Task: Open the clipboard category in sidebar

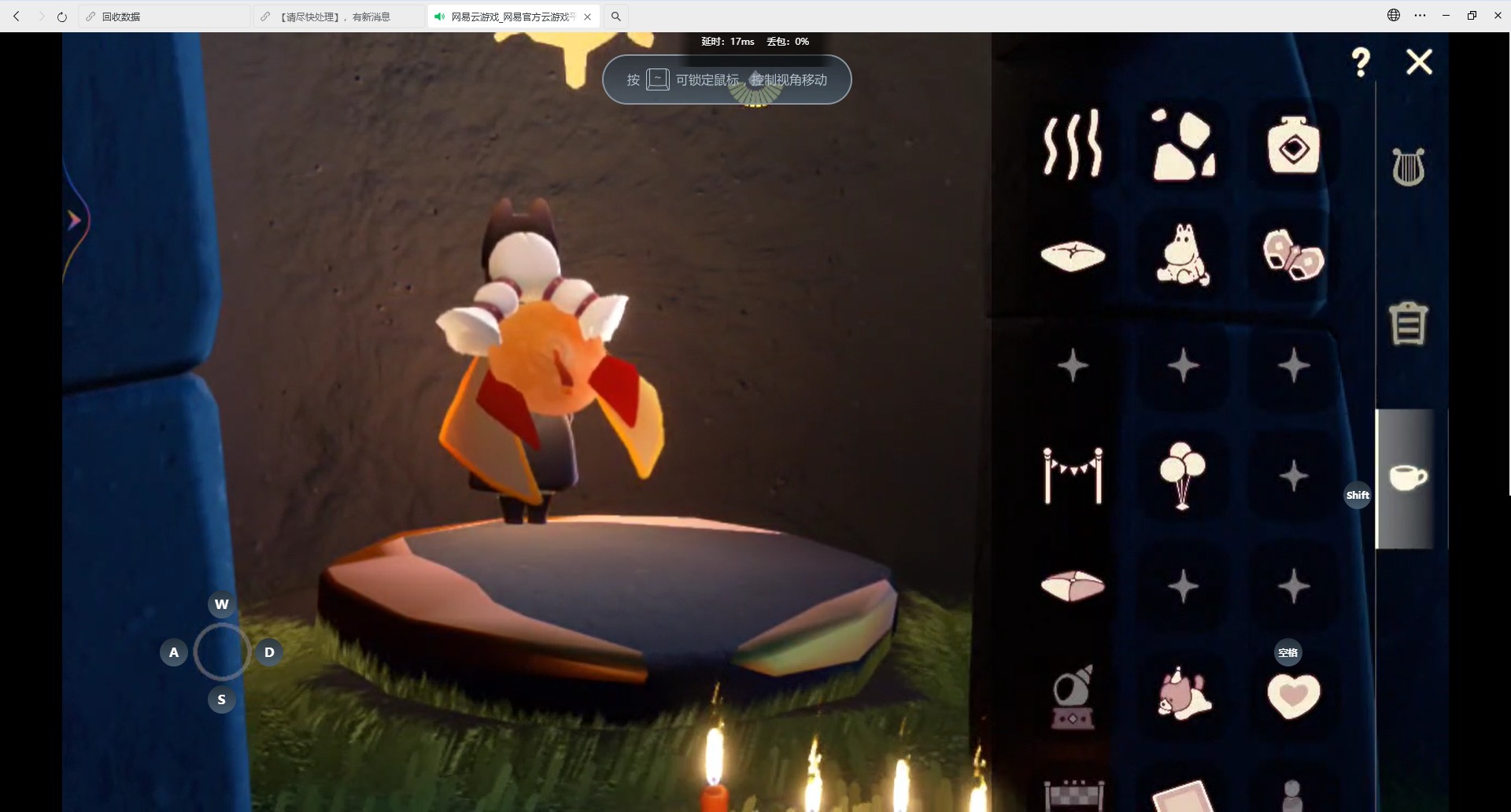Action: click(1409, 323)
